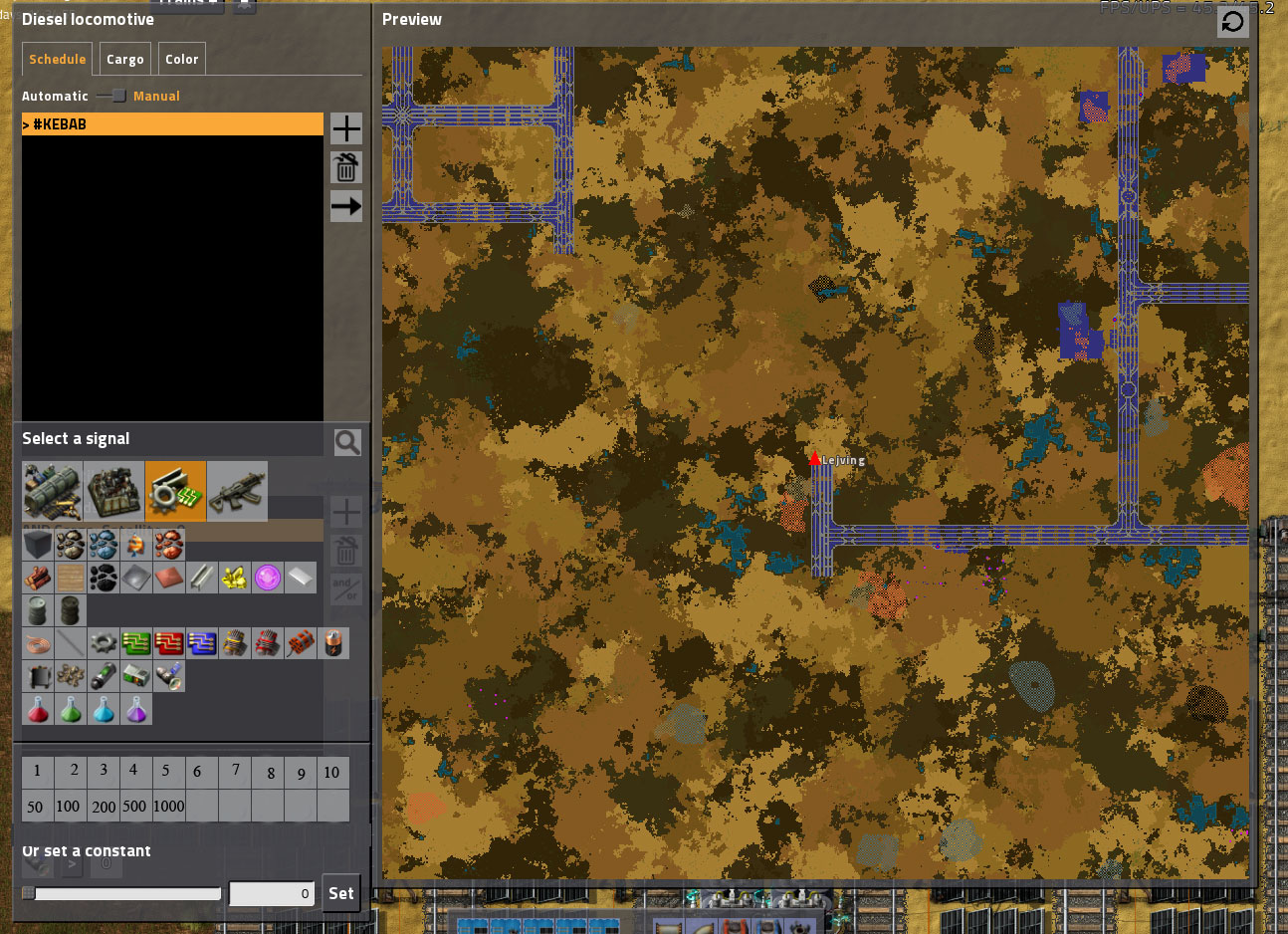Toggle the Automatic/Manual mode switch

(111, 96)
